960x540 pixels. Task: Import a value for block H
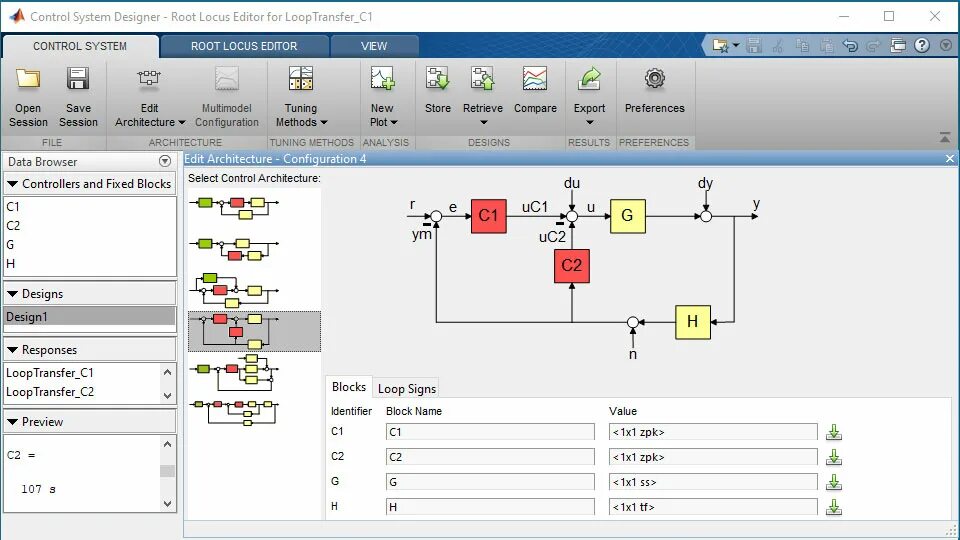click(x=833, y=507)
